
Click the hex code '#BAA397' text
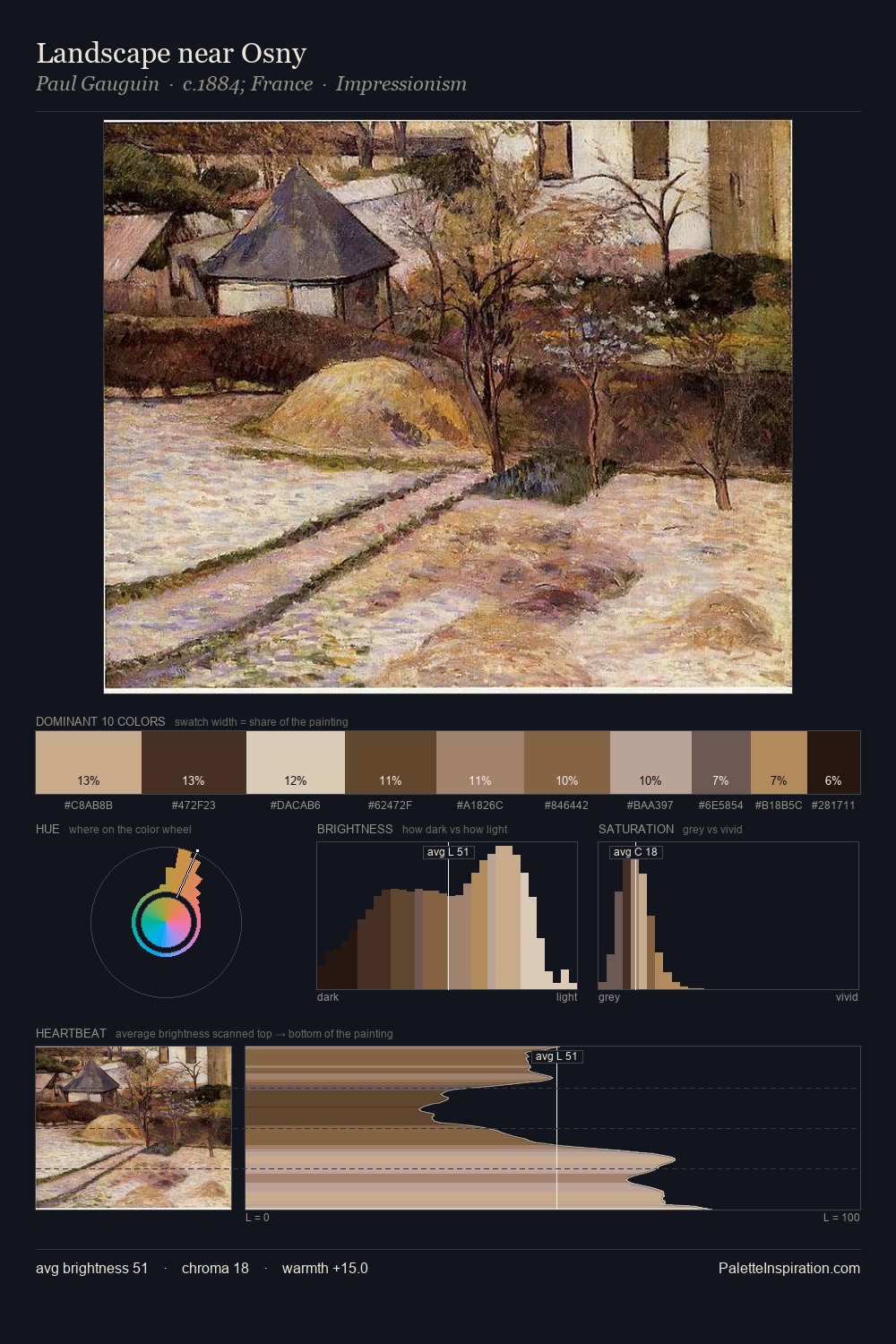pos(650,806)
